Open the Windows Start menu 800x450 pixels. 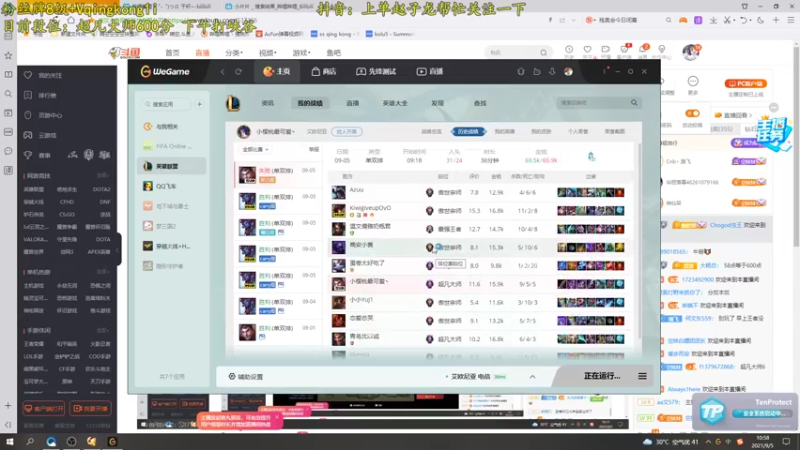pyautogui.click(x=10, y=441)
